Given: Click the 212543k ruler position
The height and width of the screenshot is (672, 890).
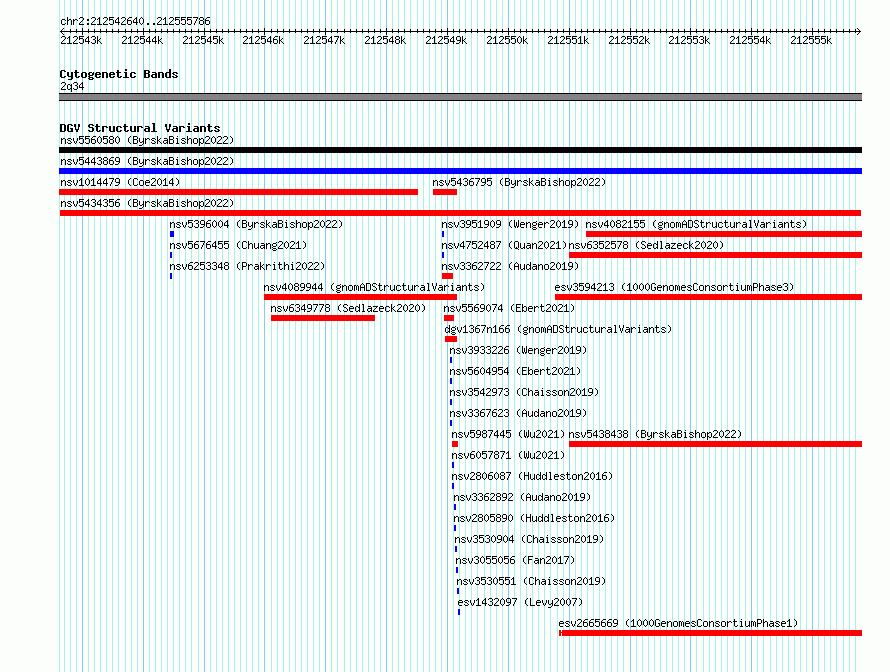Looking at the screenshot, I should (81, 40).
